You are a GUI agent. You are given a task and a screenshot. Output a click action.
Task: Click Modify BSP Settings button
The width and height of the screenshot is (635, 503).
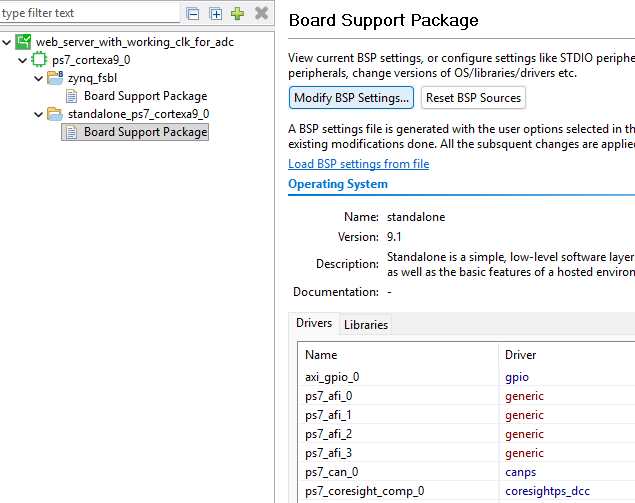click(x=352, y=98)
